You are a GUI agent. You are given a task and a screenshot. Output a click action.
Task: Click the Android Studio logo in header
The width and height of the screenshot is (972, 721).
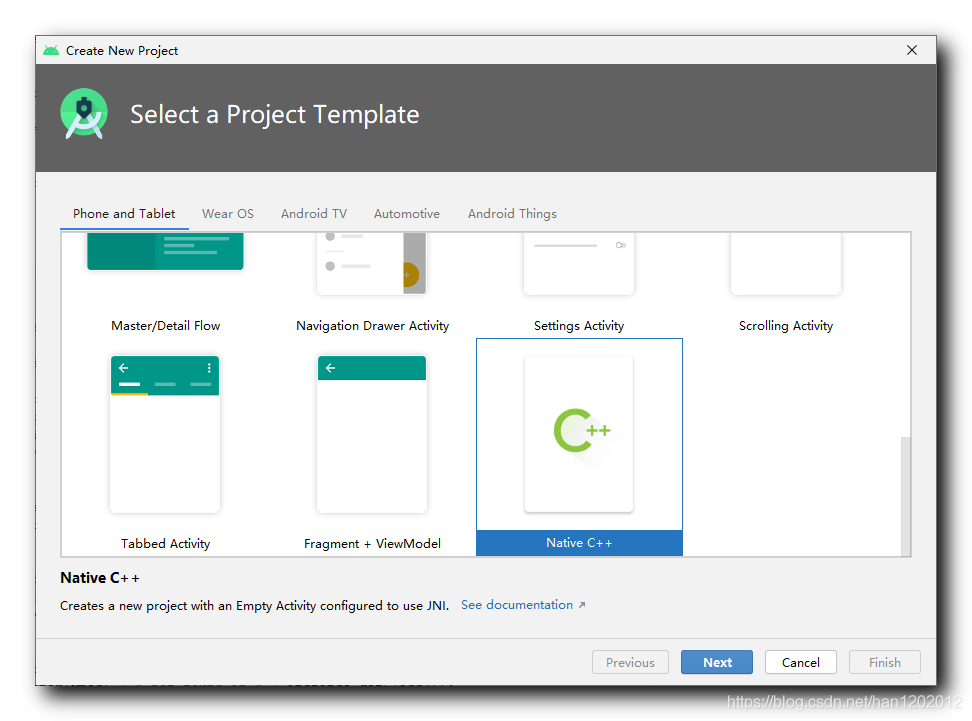pos(84,113)
